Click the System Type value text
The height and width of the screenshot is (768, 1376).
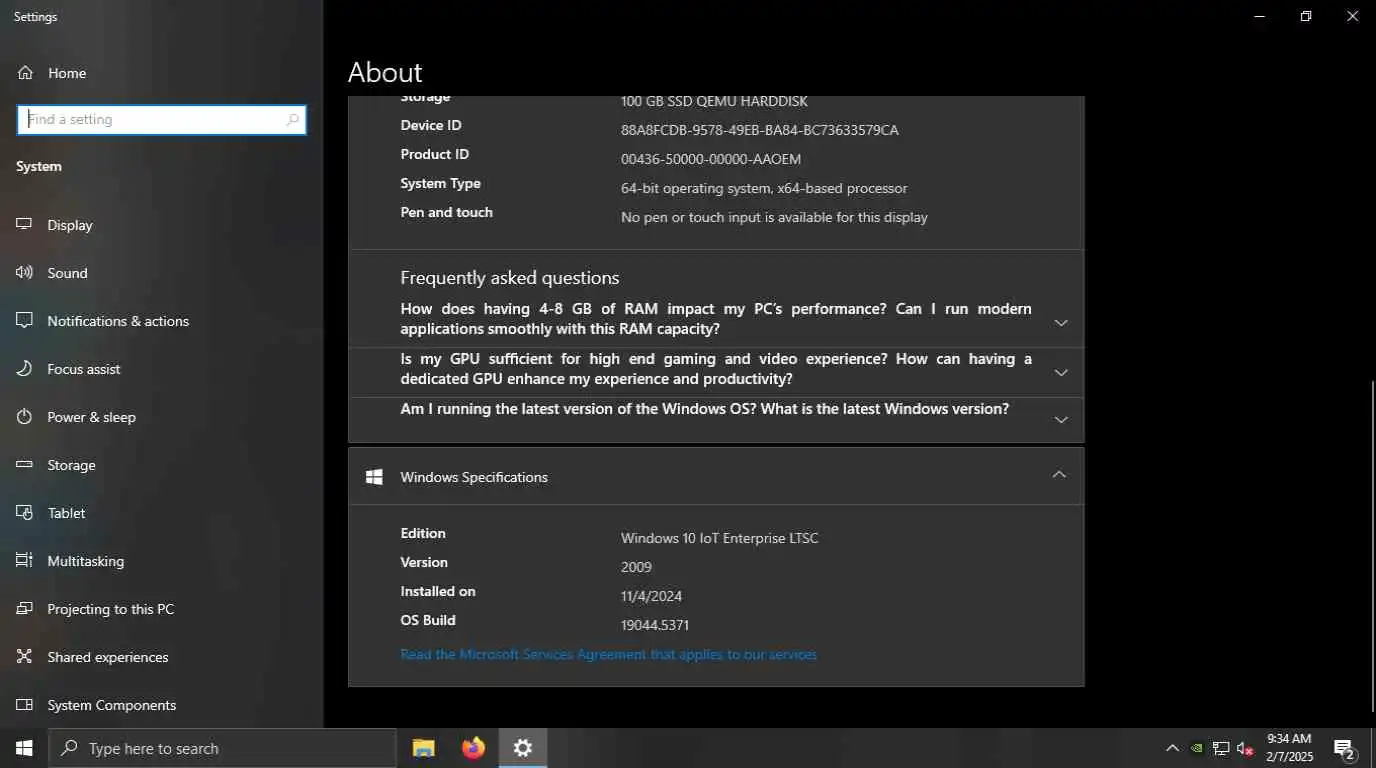764,188
